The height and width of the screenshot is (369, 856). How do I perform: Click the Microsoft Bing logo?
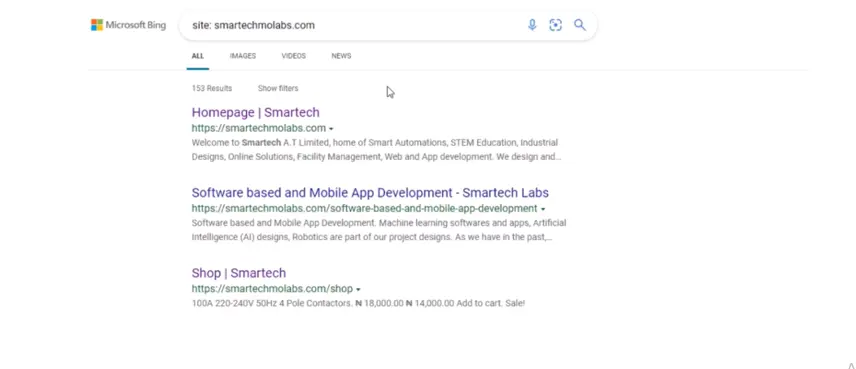tap(128, 25)
